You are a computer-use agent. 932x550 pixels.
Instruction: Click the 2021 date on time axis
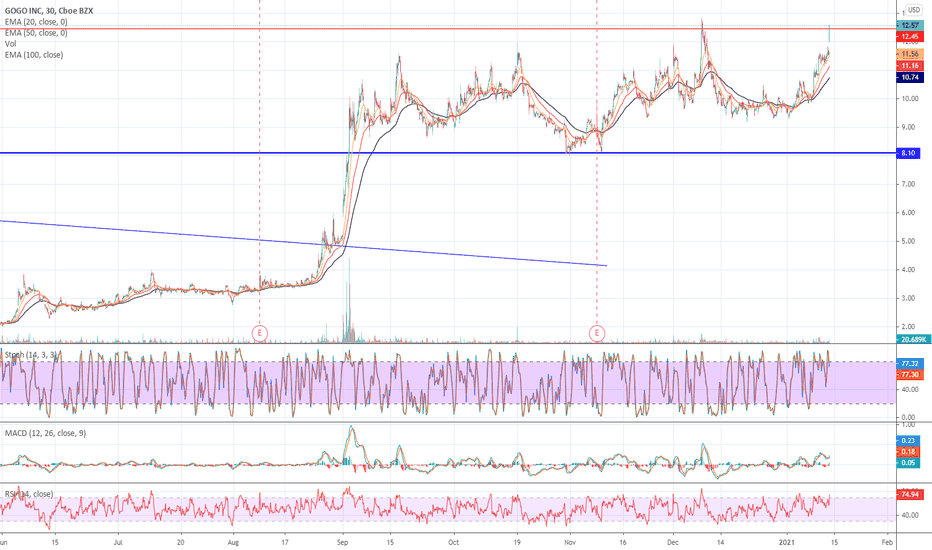click(x=787, y=542)
